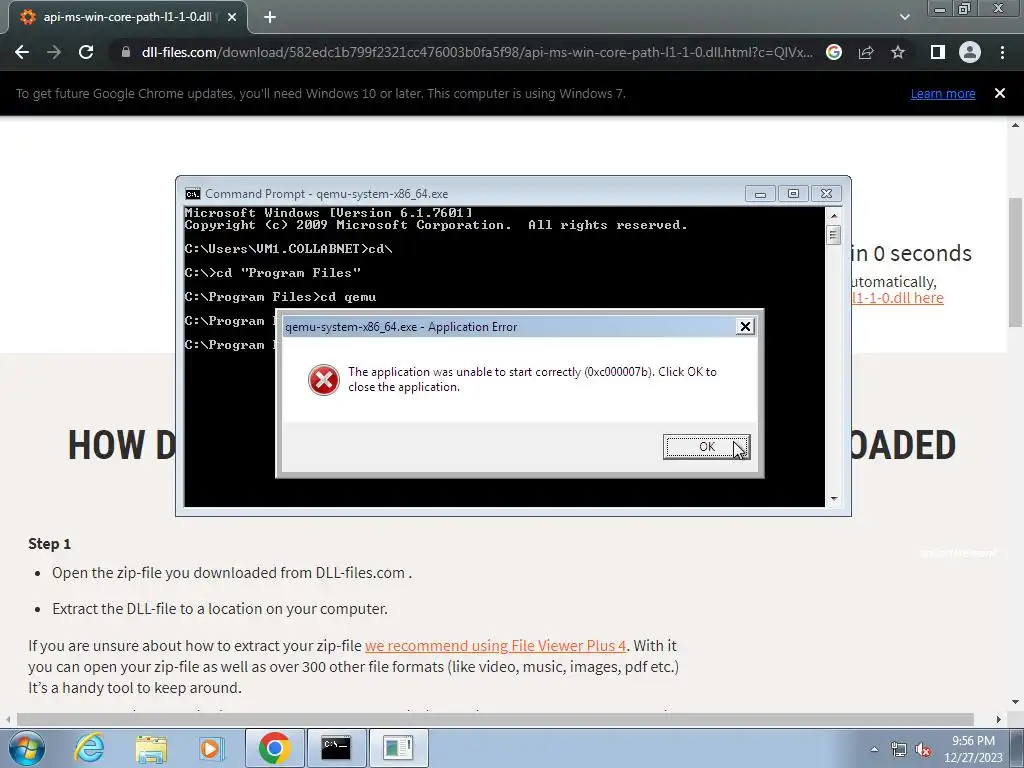The width and height of the screenshot is (1024, 768).
Task: Open a new tab with the plus button
Action: click(270, 17)
